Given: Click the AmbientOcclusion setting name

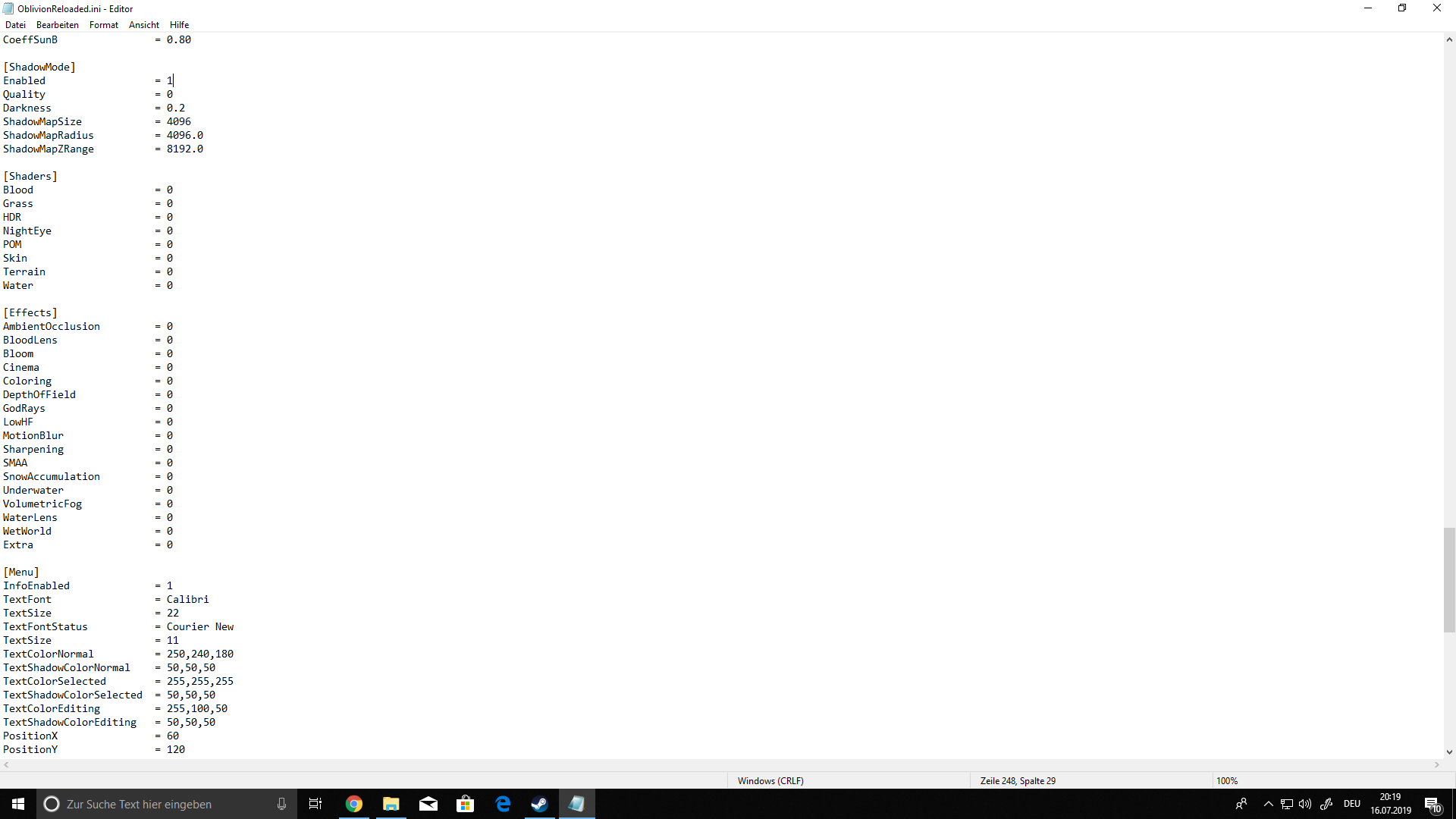Looking at the screenshot, I should (x=52, y=326).
